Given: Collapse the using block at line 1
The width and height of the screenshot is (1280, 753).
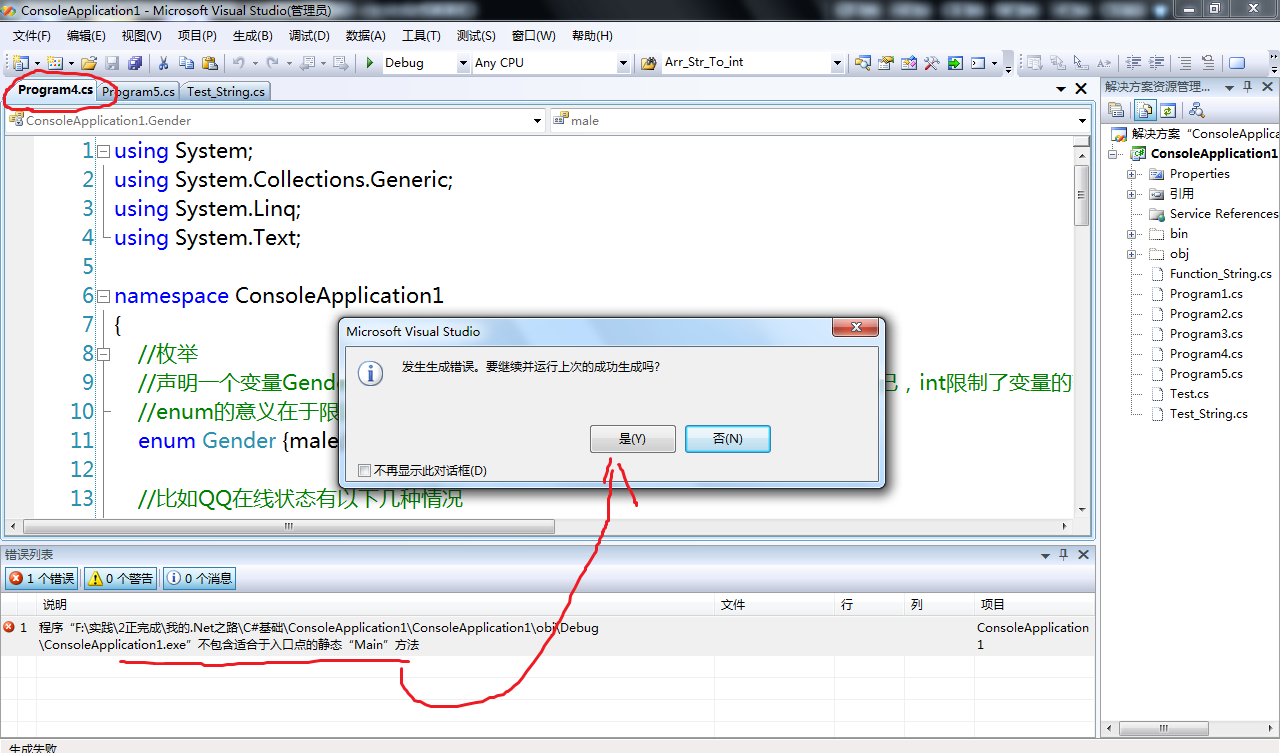Looking at the screenshot, I should click(x=103, y=151).
